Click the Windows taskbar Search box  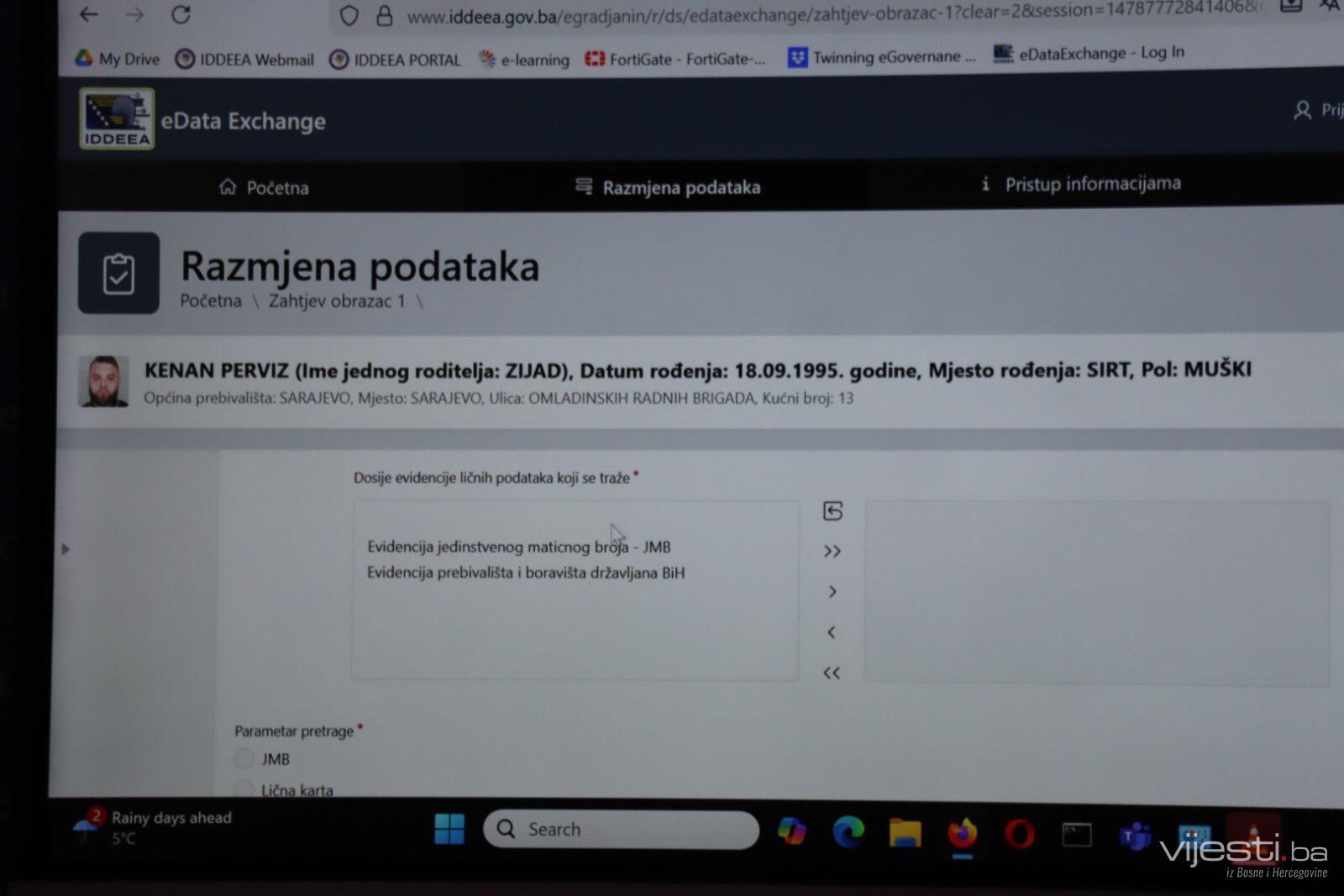(622, 829)
